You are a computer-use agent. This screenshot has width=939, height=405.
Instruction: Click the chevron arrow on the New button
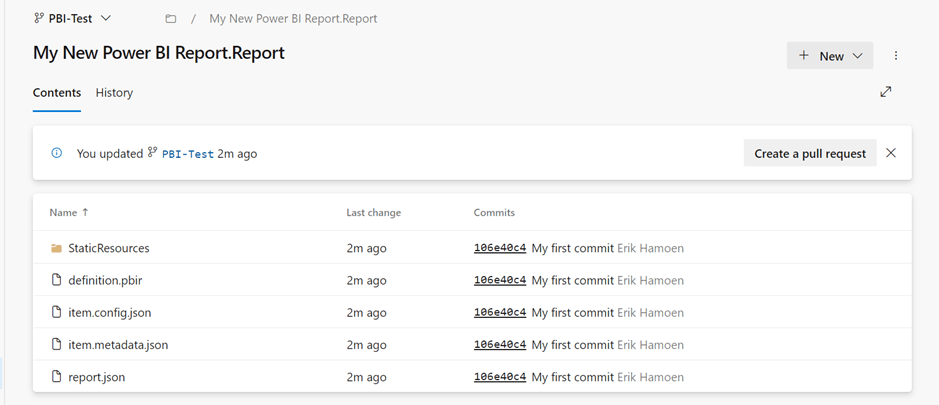(857, 56)
